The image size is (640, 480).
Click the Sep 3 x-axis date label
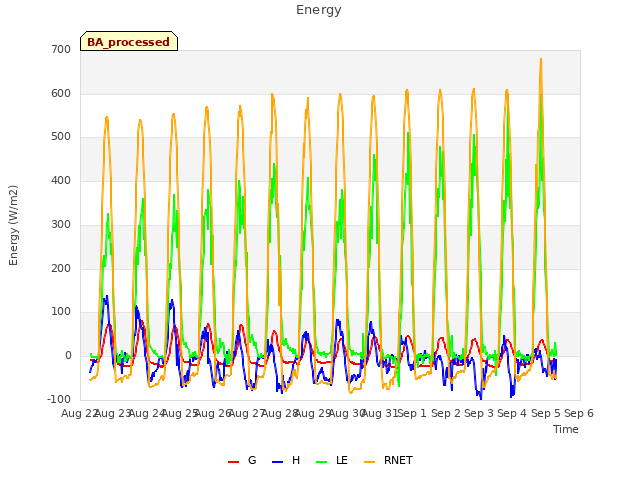[479, 413]
